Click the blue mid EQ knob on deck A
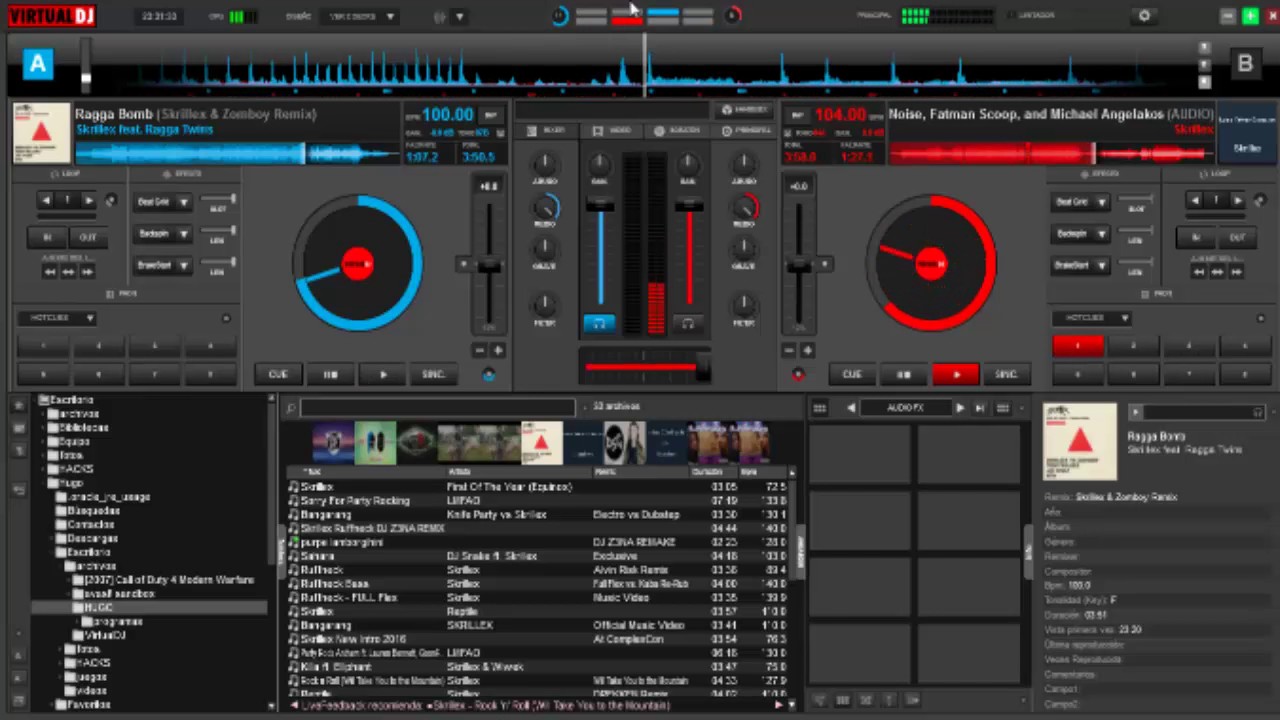The width and height of the screenshot is (1280, 720). [x=545, y=206]
